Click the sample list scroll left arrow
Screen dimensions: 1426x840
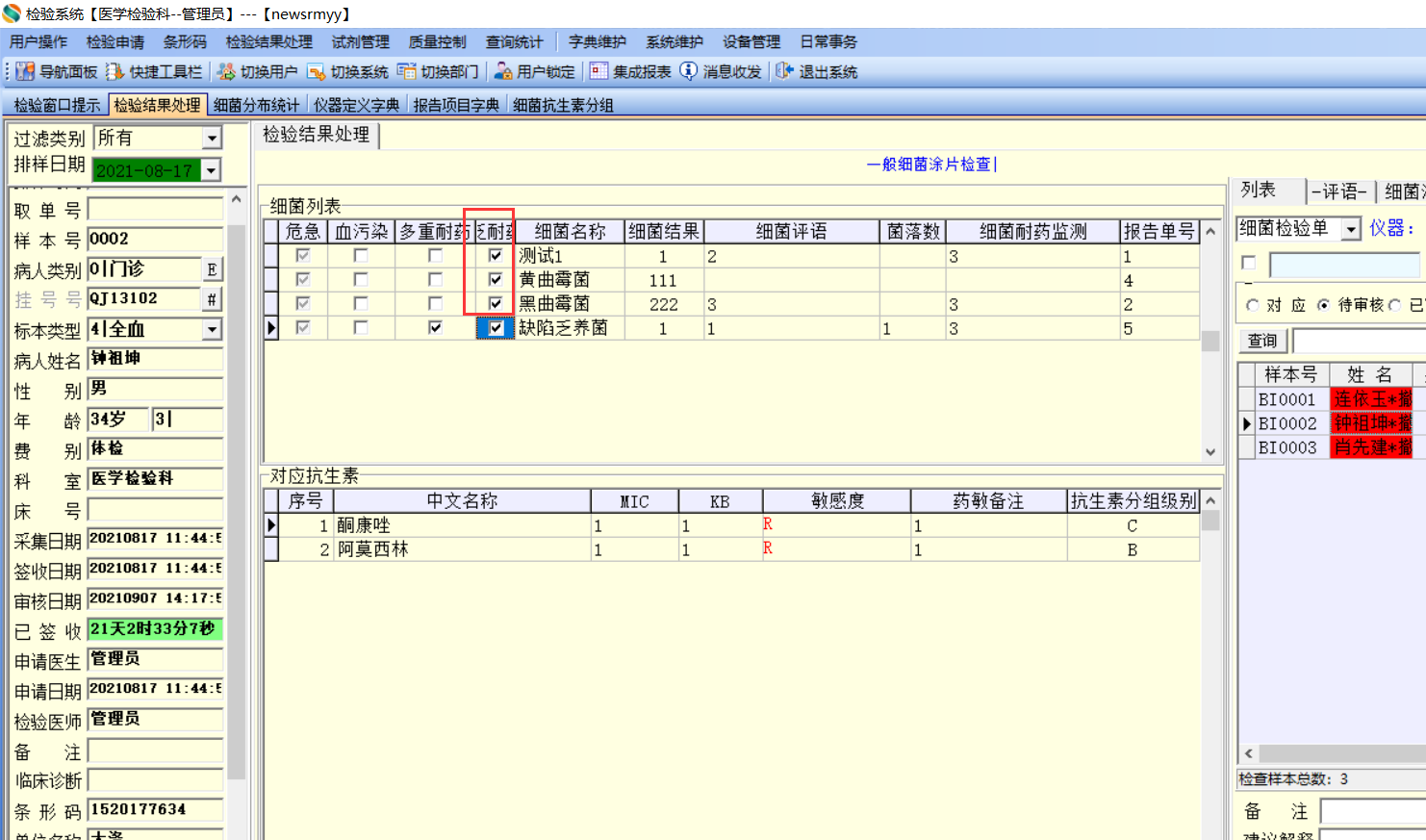pos(1249,753)
